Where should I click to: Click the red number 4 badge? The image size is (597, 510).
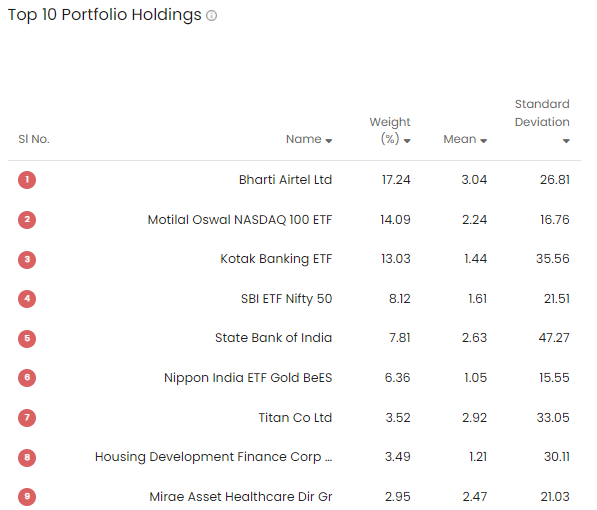(x=27, y=299)
